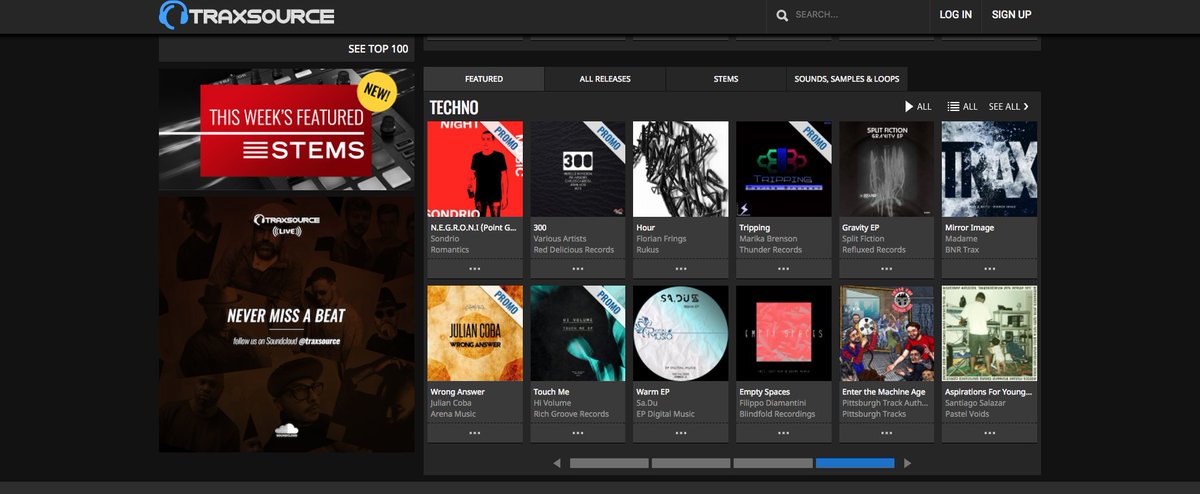Open the Log In link

(x=955, y=15)
